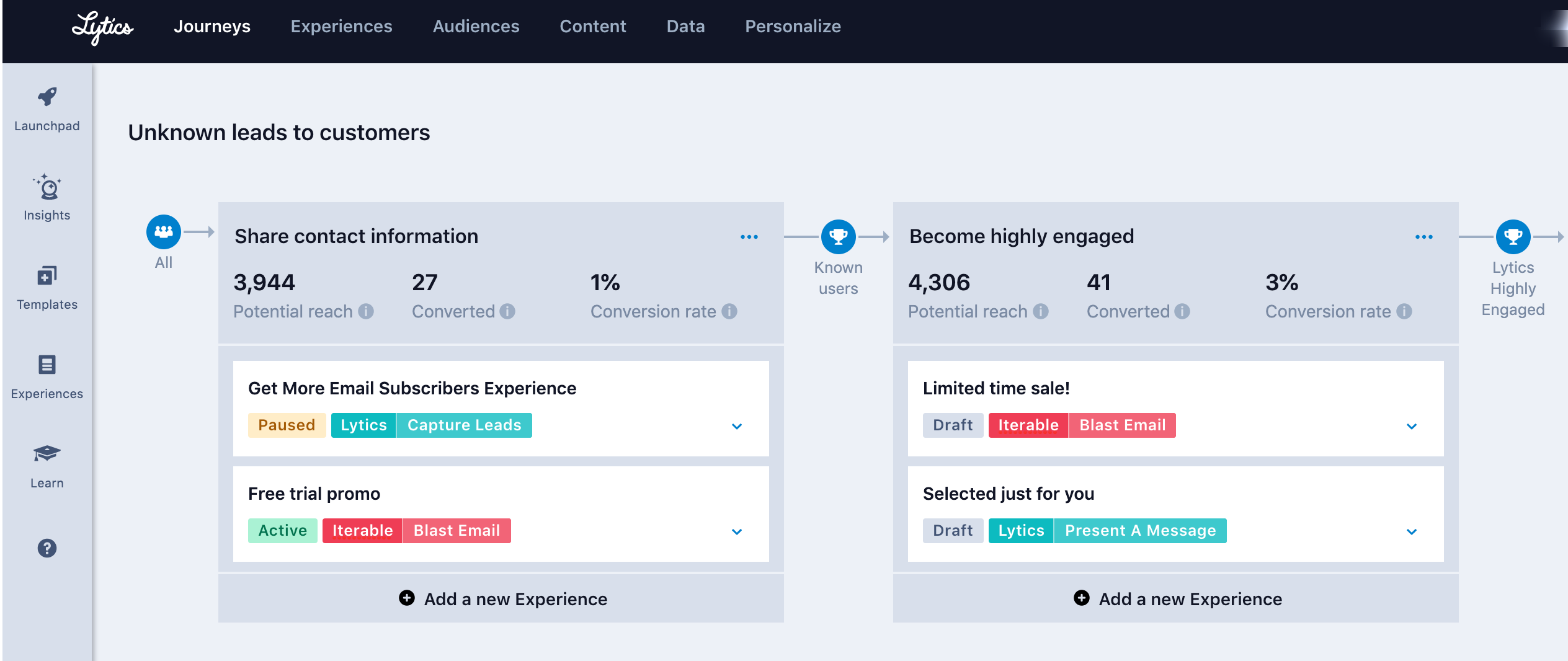Image resolution: width=1568 pixels, height=661 pixels.
Task: Open the Learn graduation cap icon
Action: coord(47,454)
